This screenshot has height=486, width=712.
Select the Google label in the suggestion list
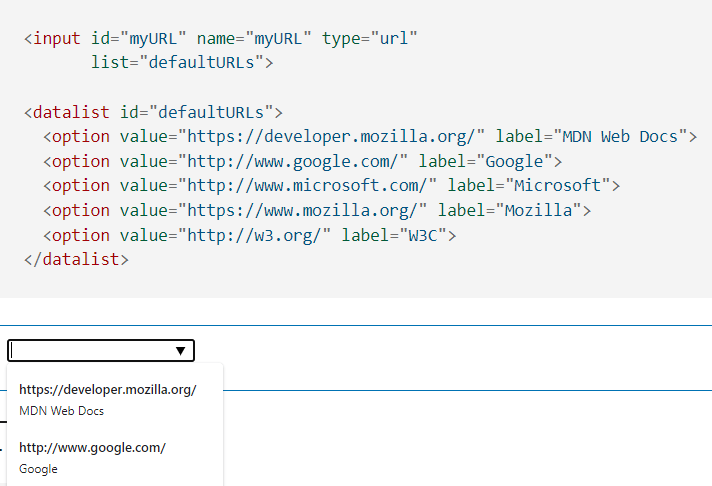38,469
